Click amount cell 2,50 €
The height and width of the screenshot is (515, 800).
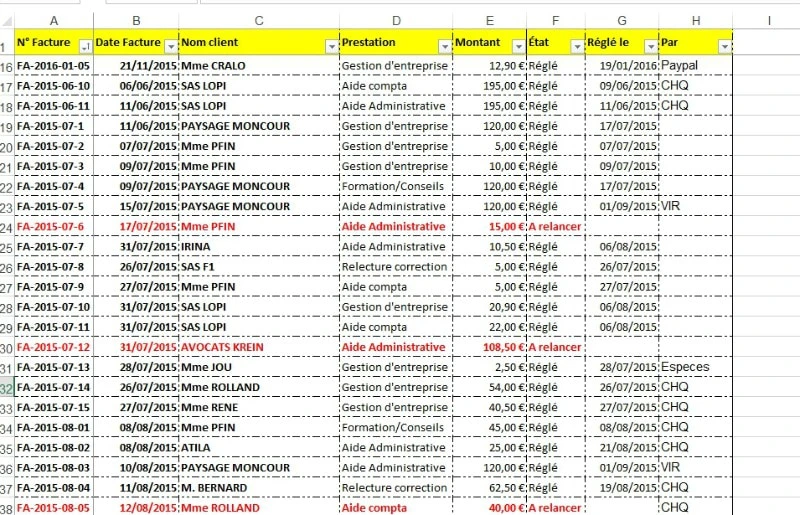(x=489, y=367)
